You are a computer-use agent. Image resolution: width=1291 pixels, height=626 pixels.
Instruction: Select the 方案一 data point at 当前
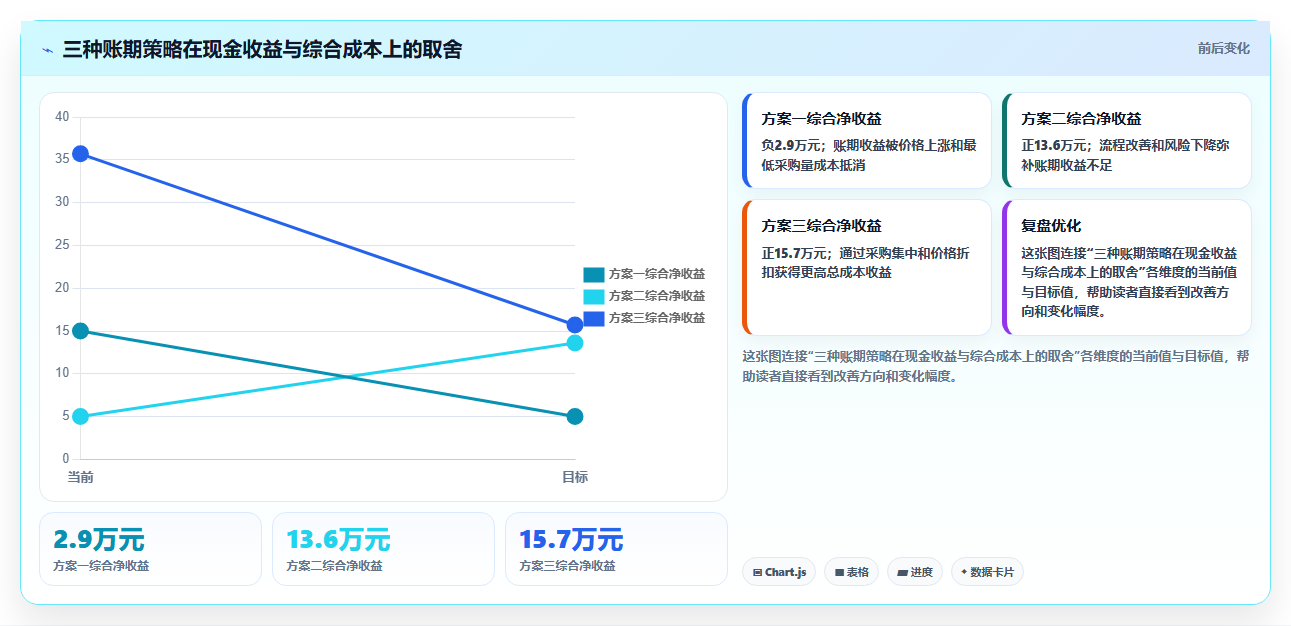81,331
